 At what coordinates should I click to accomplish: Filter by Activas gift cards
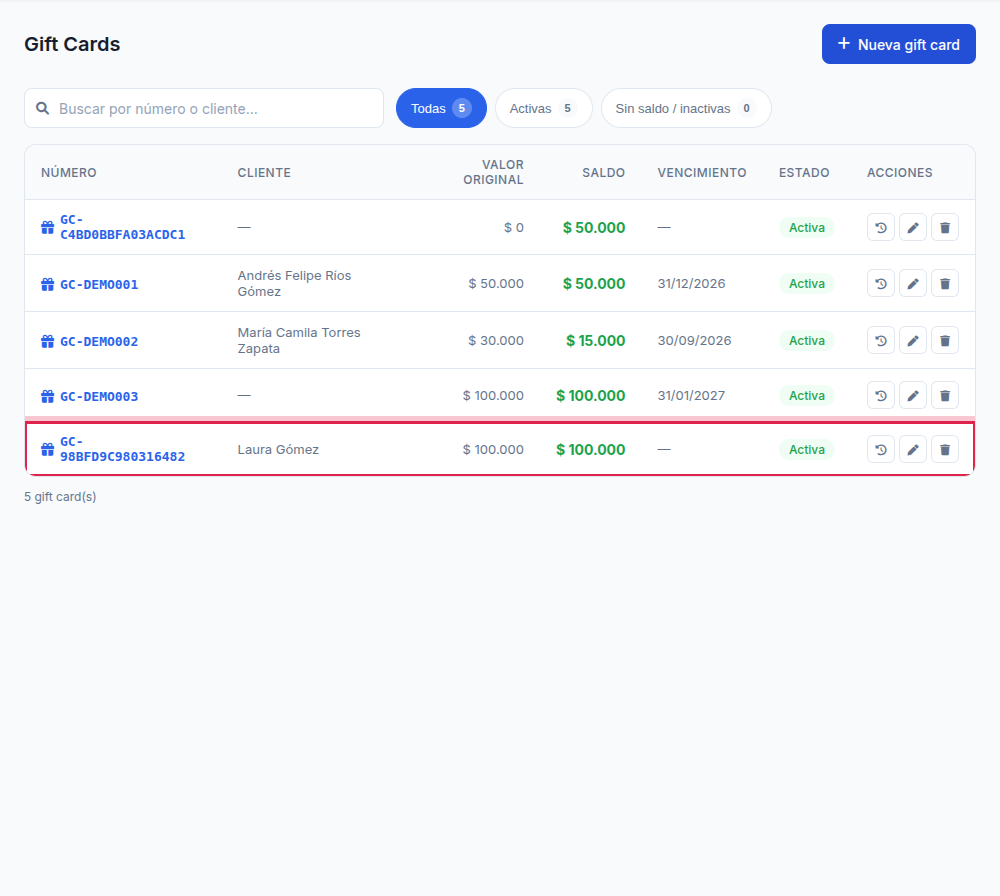coord(543,108)
